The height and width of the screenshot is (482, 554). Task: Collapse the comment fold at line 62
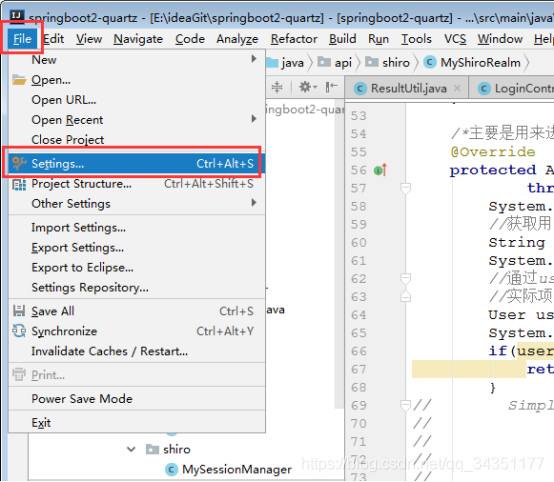point(406,278)
